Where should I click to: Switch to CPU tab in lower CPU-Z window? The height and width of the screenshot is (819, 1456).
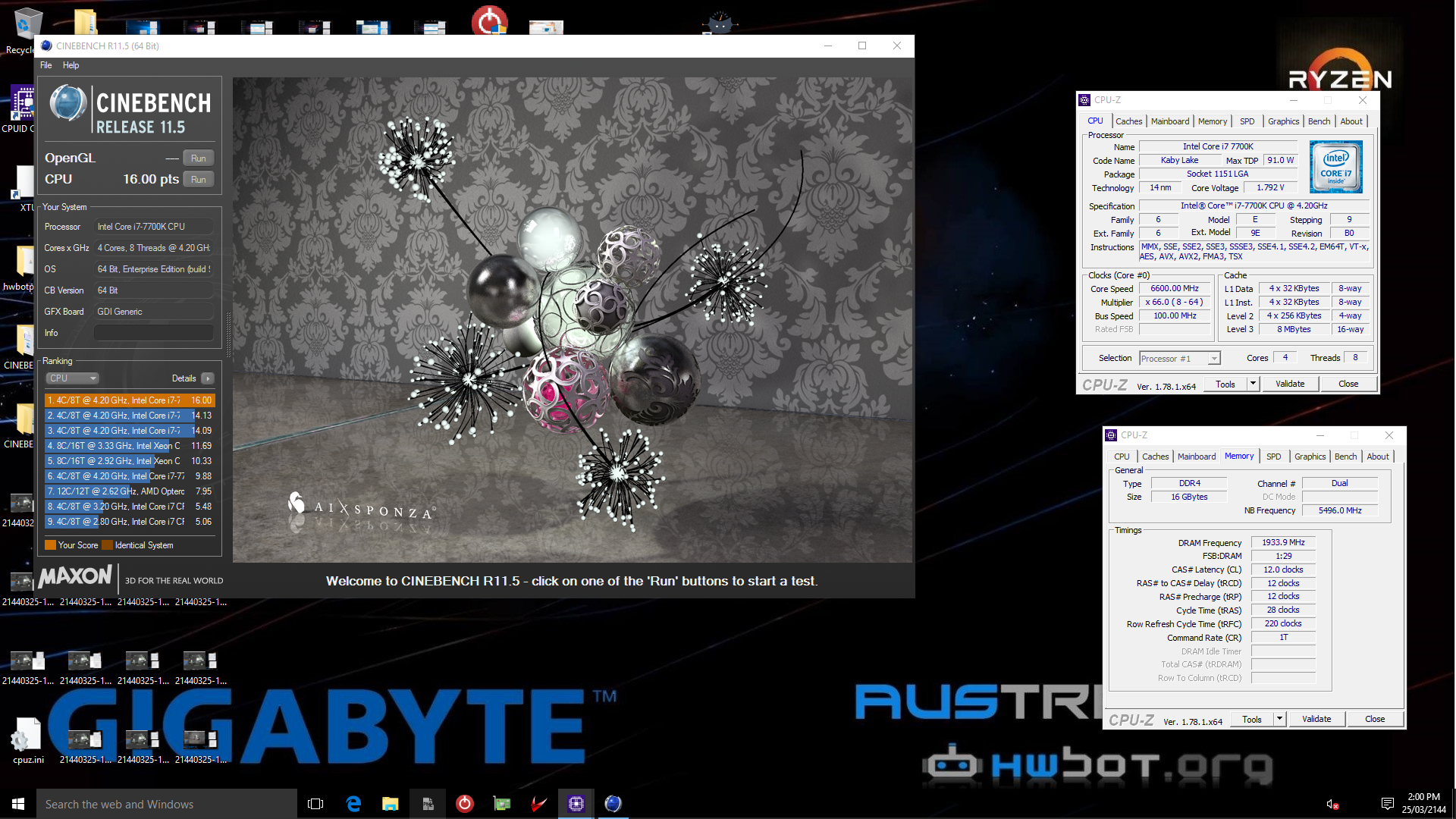(1122, 457)
